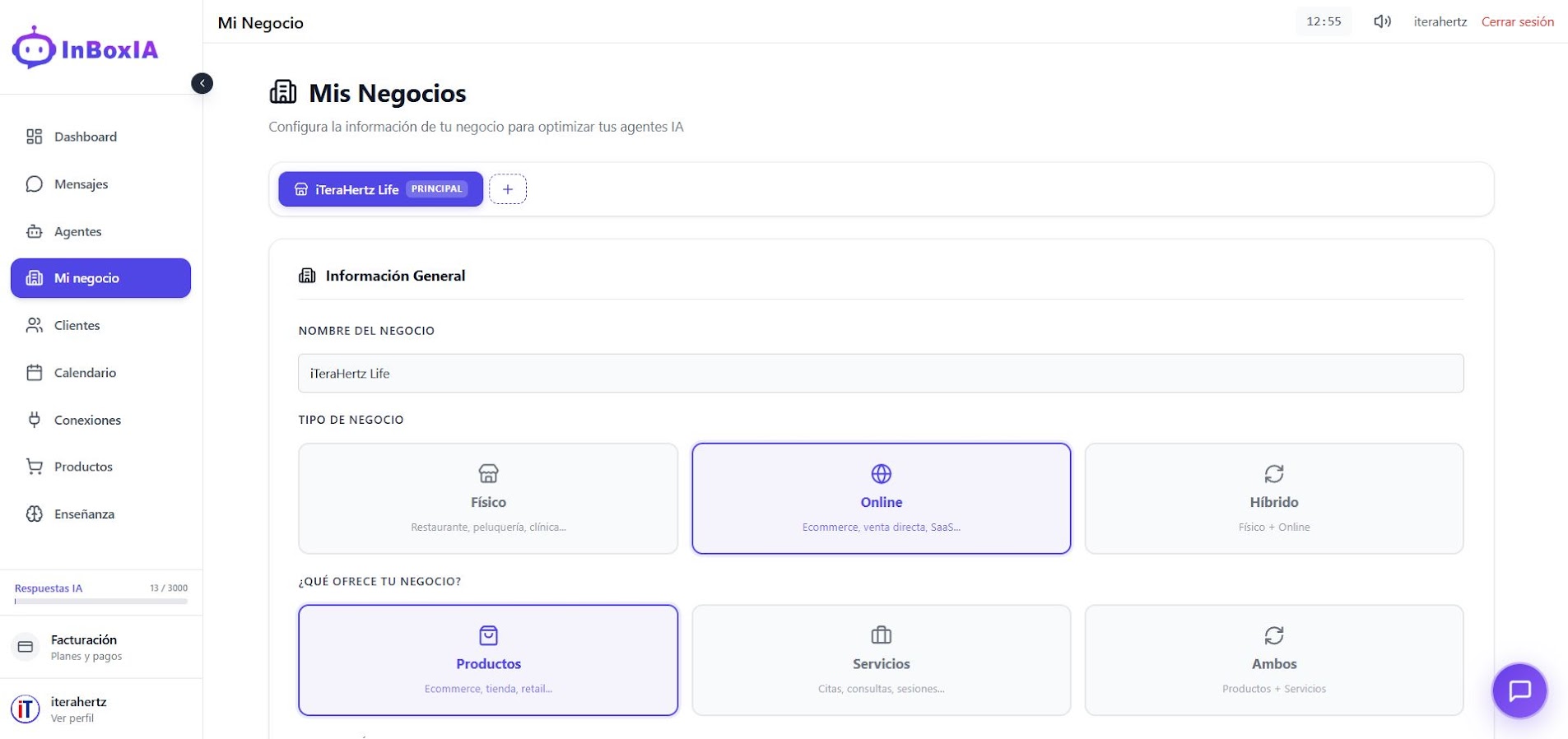Click the InBoxIA robot logo
This screenshot has width=1568, height=739.
pos(34,49)
